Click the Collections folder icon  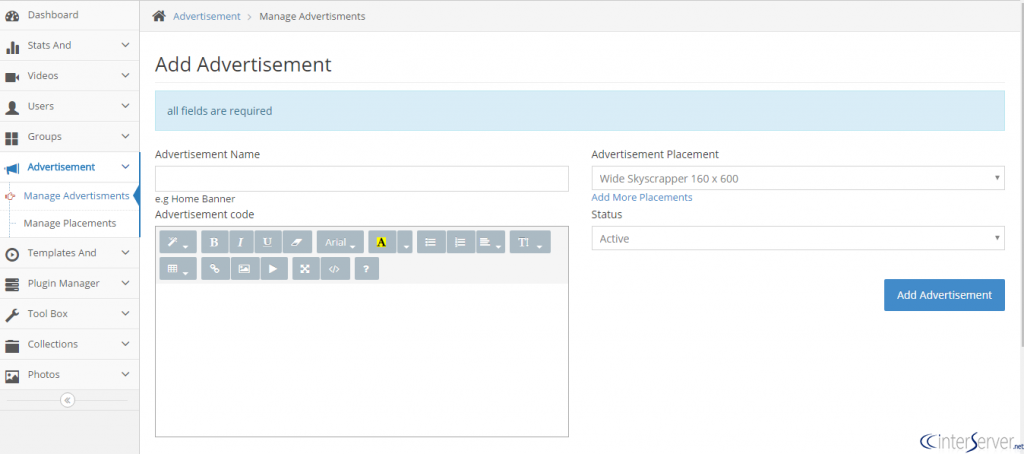coord(12,345)
